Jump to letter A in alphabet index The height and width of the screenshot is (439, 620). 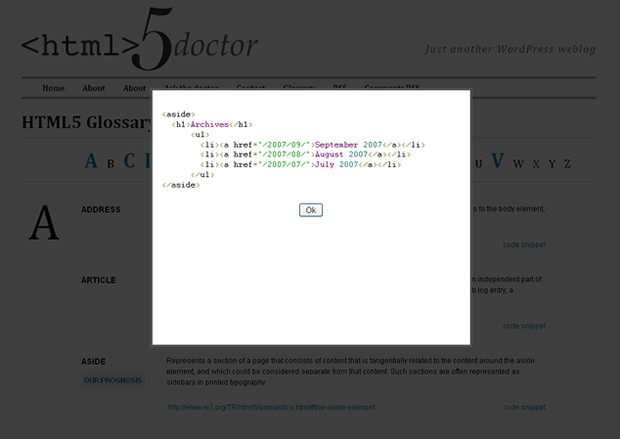(x=91, y=161)
